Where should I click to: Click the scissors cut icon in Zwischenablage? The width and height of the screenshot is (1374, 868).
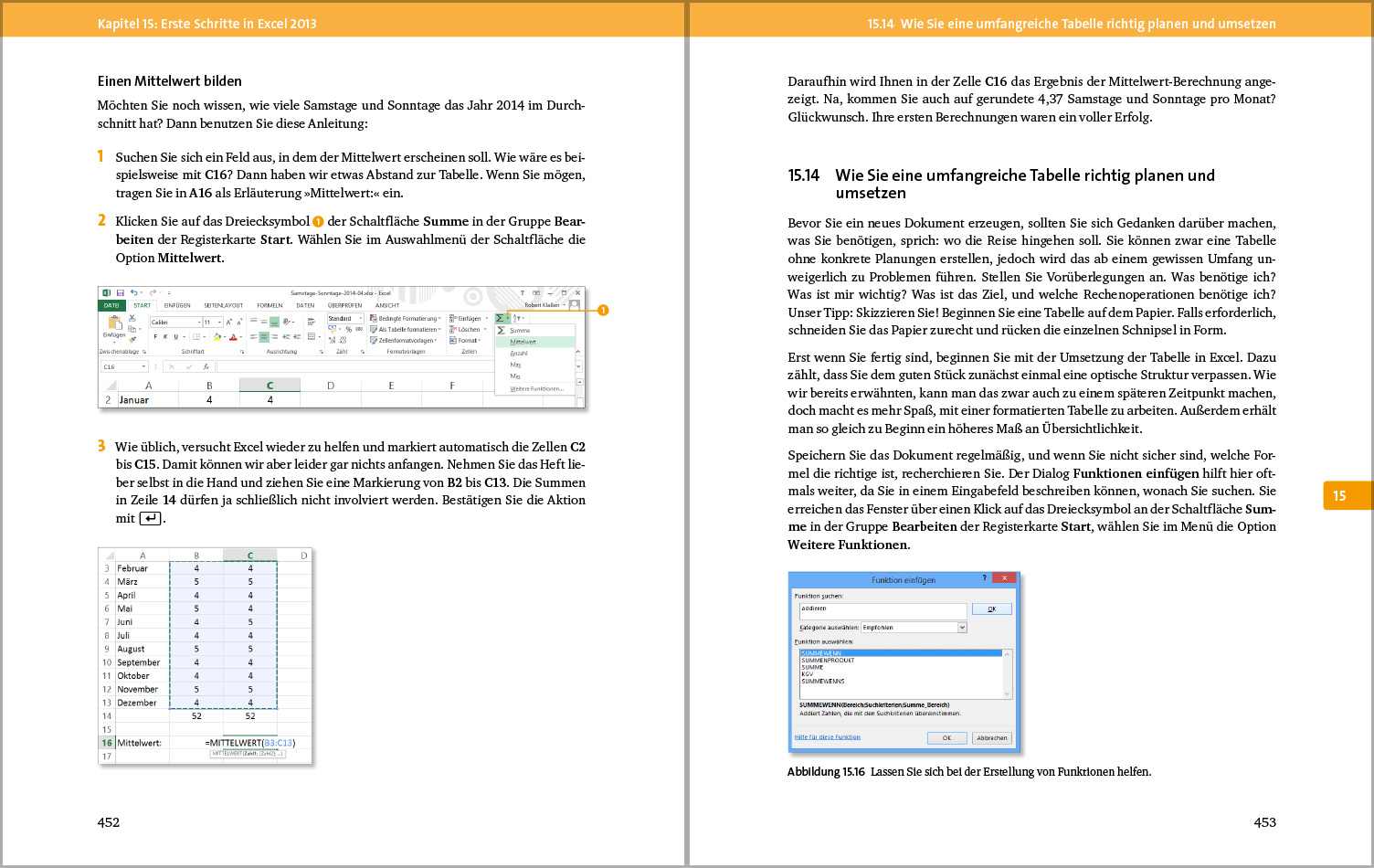pos(132,318)
